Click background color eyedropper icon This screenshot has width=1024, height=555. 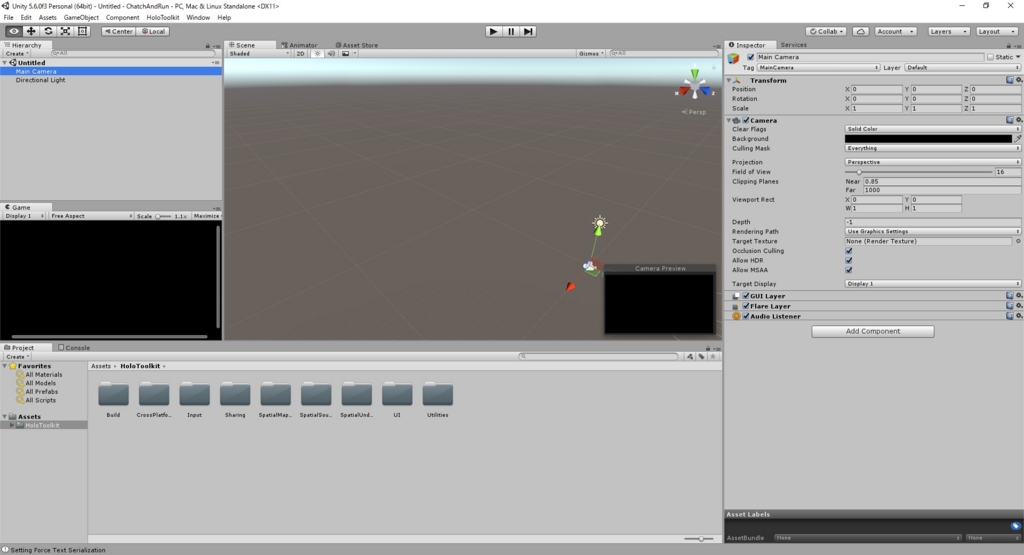click(1017, 138)
